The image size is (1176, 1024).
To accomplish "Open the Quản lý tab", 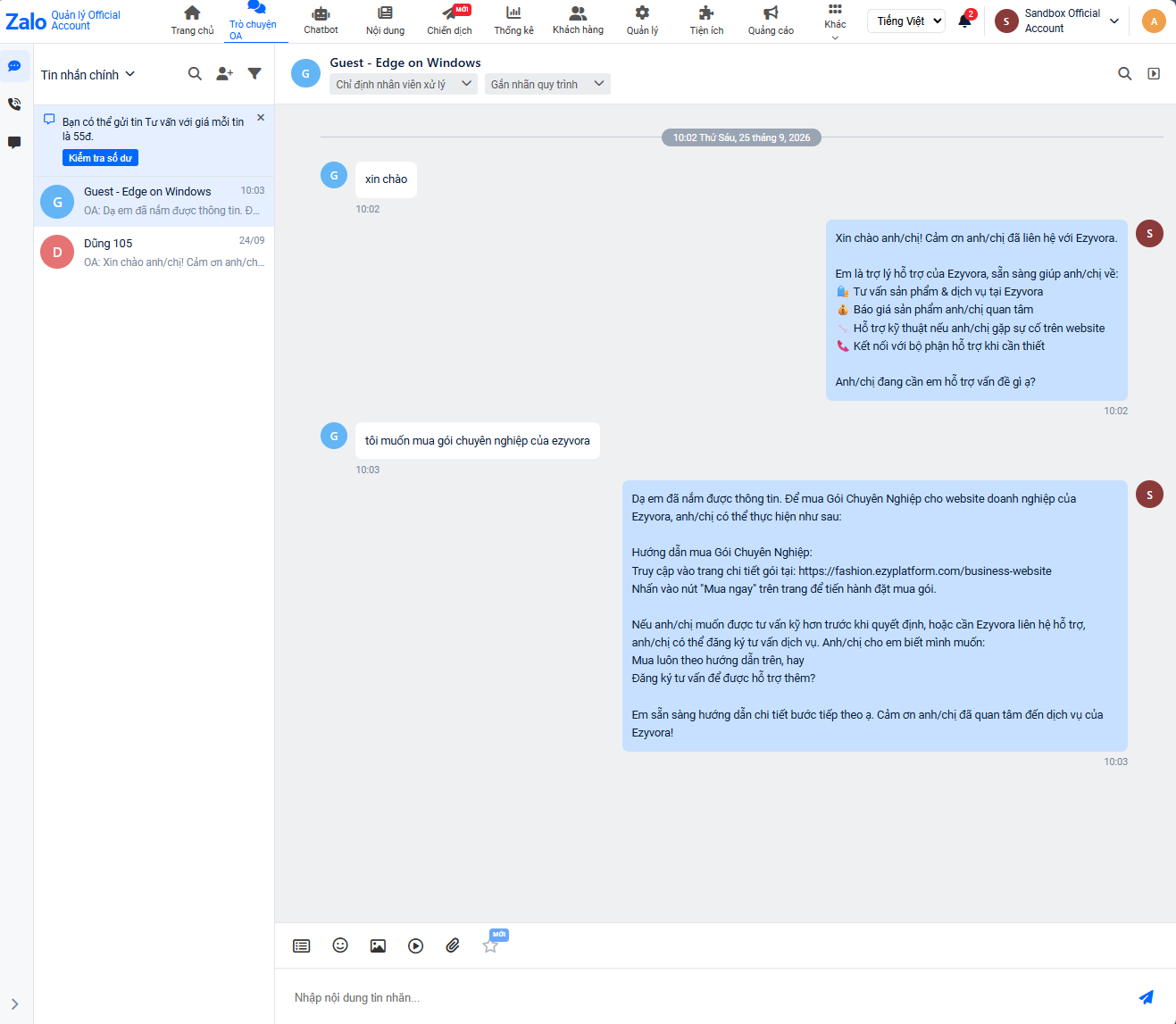I will [x=642, y=20].
